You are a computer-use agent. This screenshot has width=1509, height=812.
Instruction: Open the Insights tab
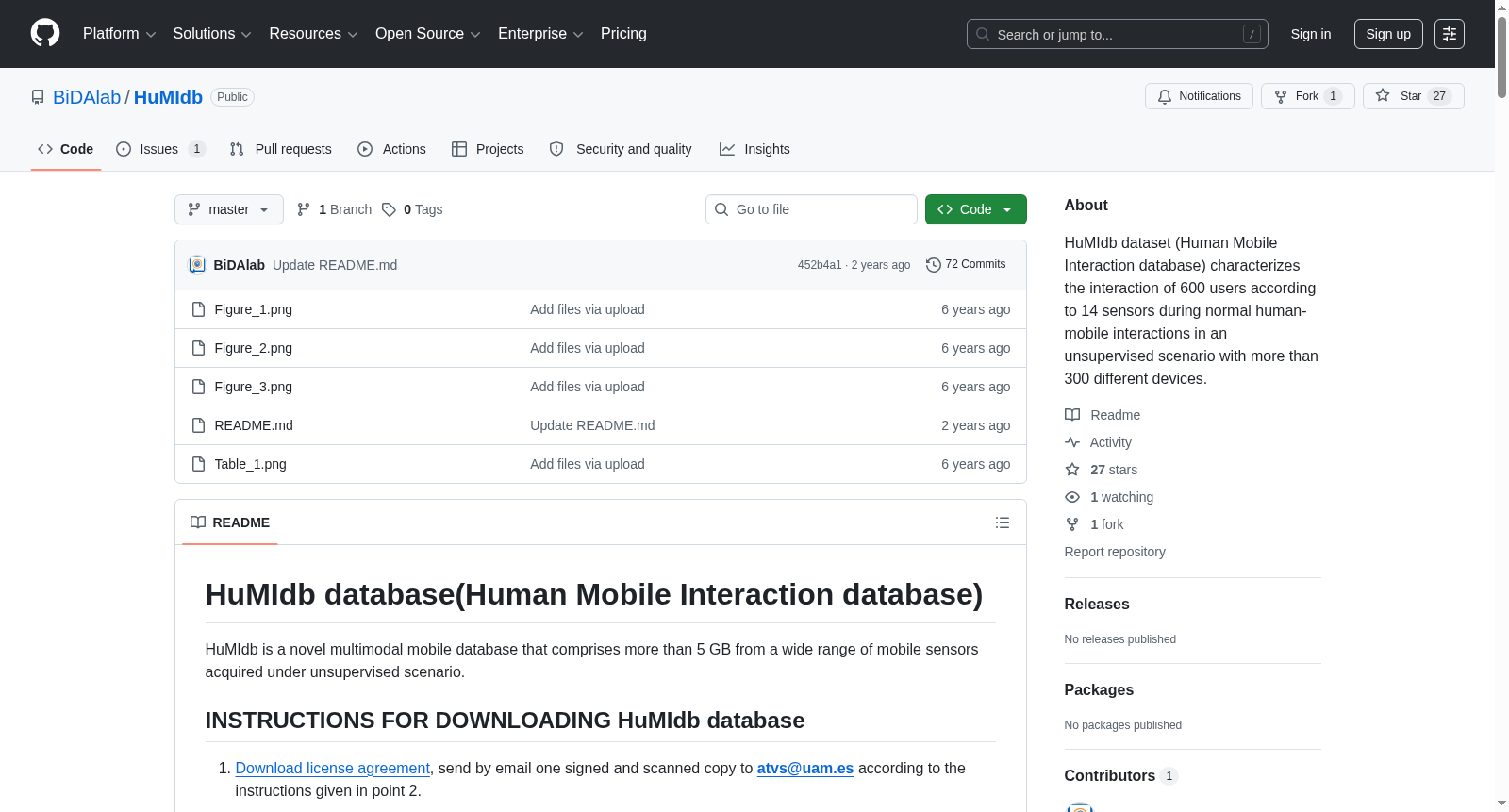pyautogui.click(x=754, y=149)
